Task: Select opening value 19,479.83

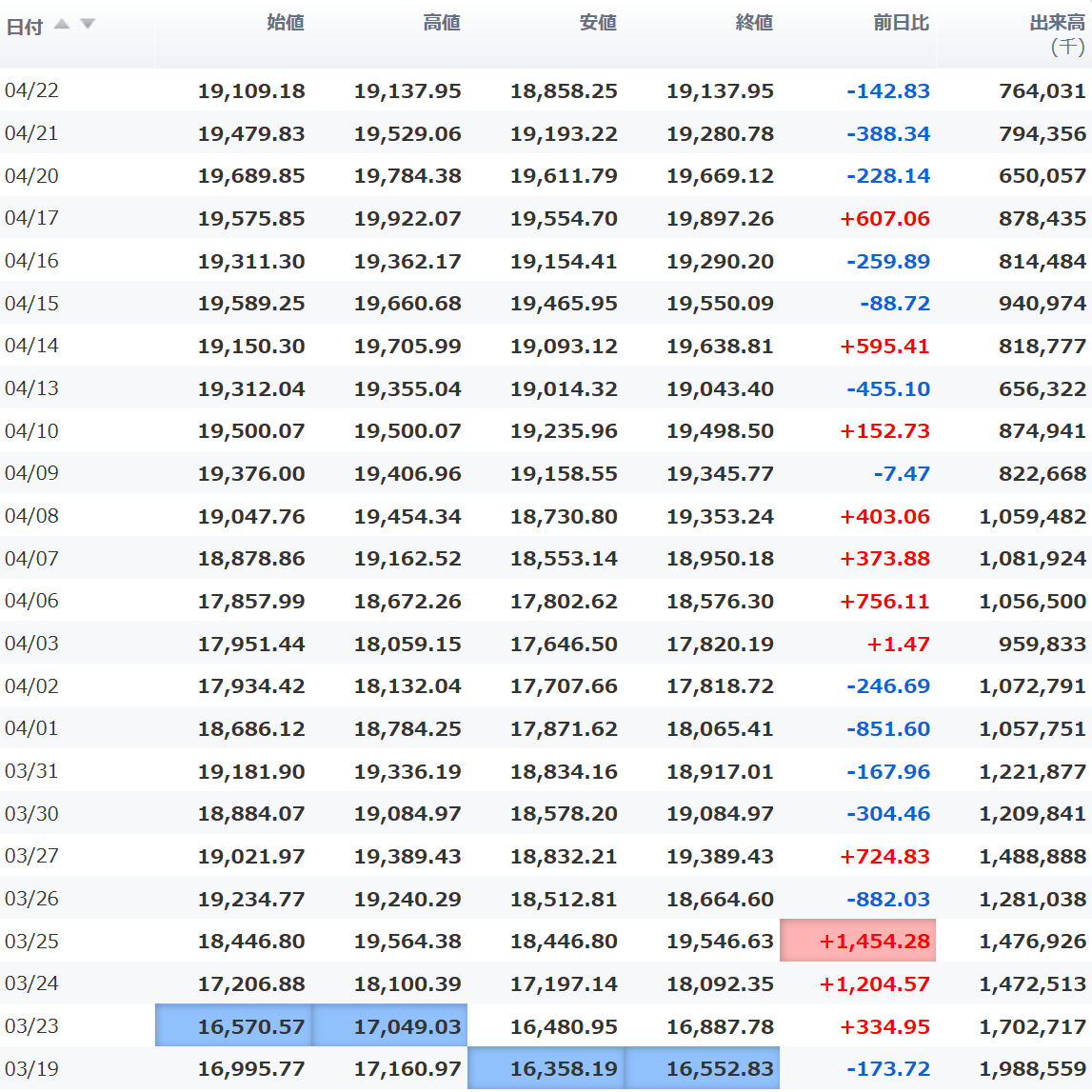Action: [251, 133]
